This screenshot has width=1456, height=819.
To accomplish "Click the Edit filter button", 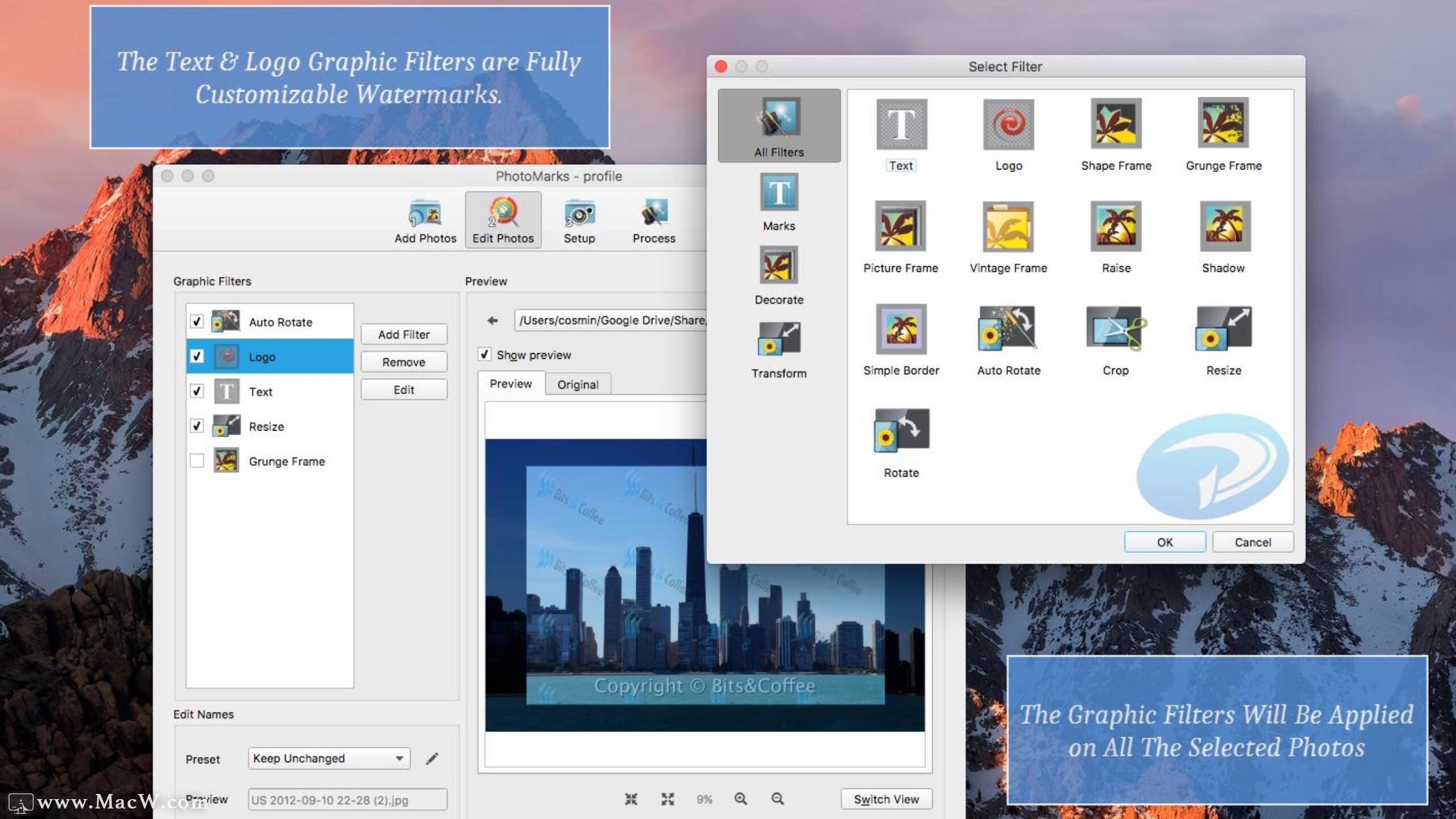I will coord(404,390).
